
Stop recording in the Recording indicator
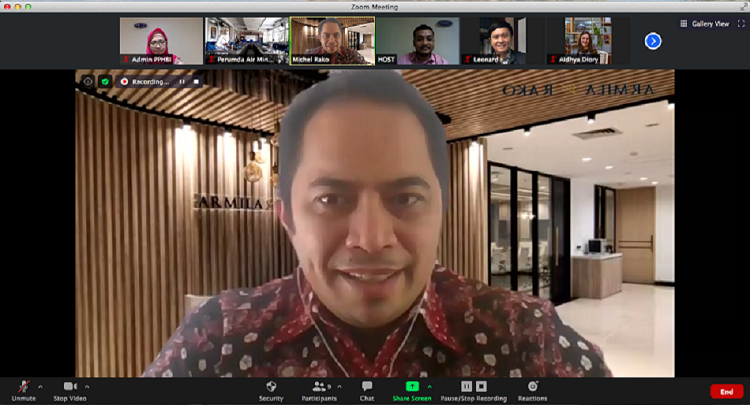click(196, 82)
